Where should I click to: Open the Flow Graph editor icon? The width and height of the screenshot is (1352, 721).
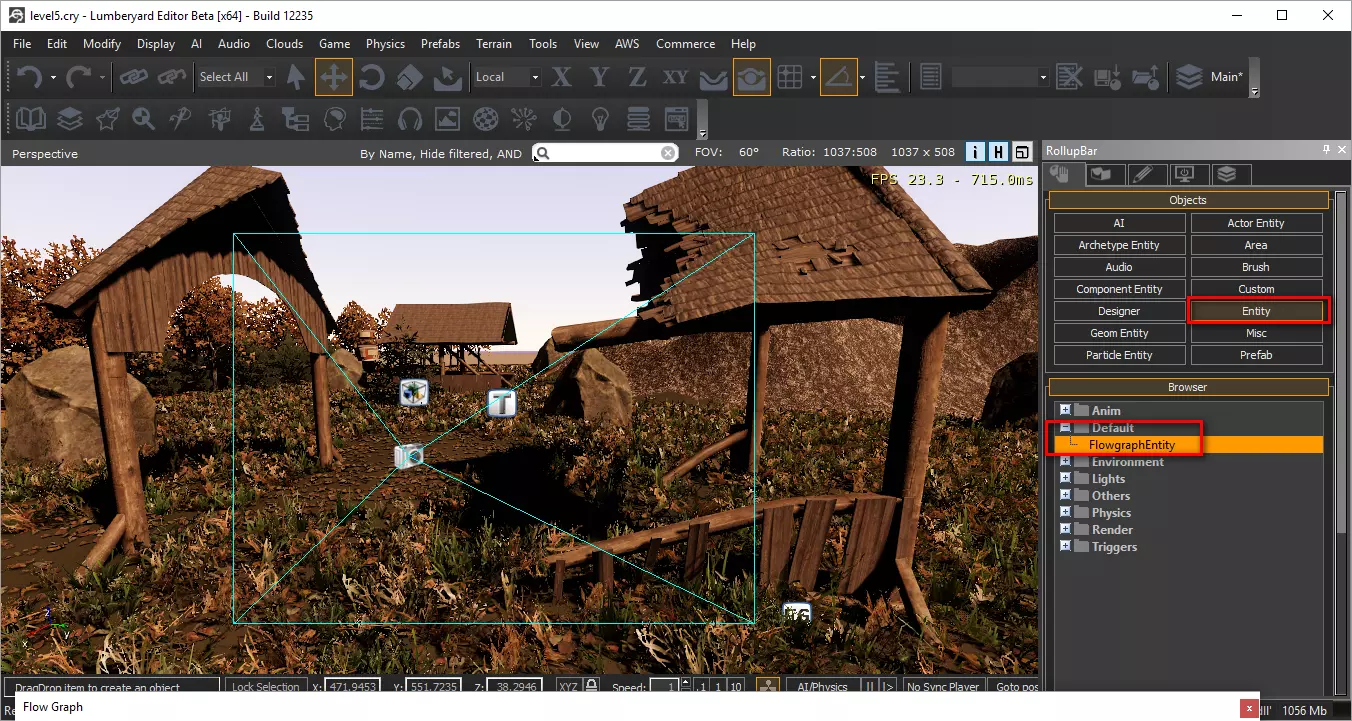pos(295,119)
